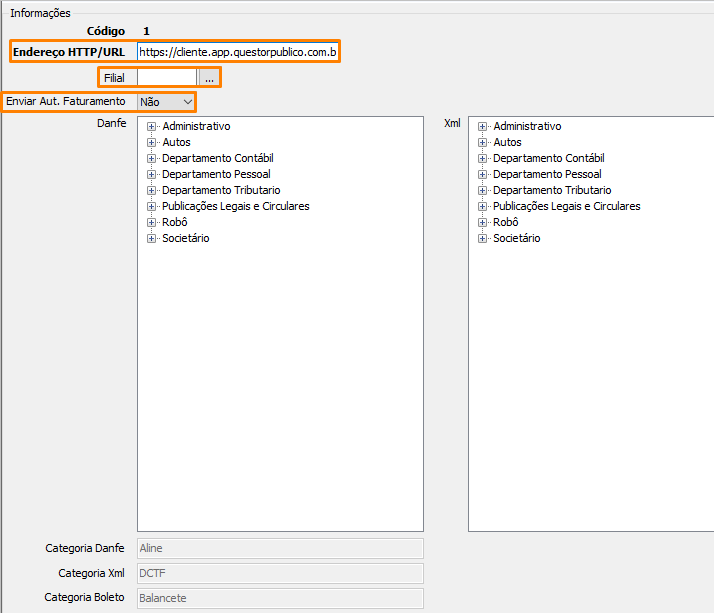Click the Filial text field
The image size is (714, 613).
[x=167, y=78]
